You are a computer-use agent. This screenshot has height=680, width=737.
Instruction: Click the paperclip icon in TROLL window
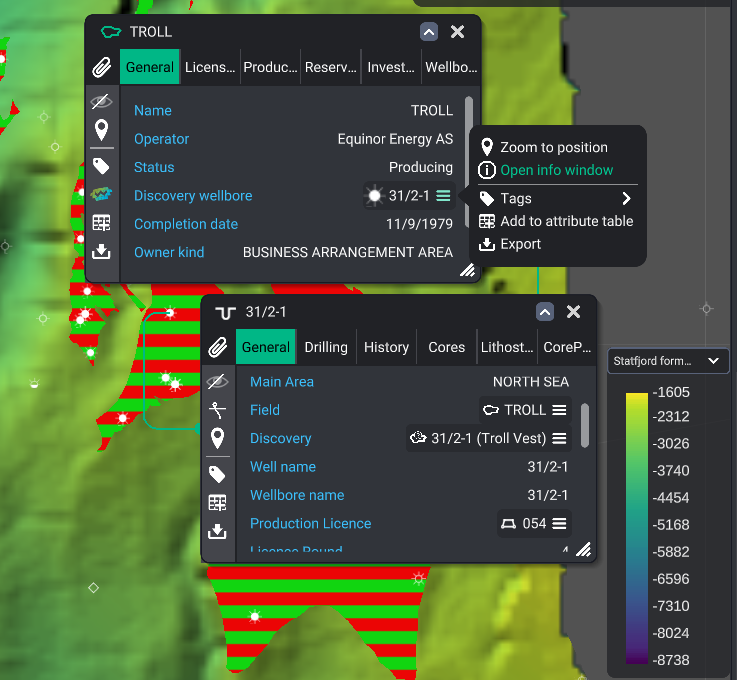(101, 68)
